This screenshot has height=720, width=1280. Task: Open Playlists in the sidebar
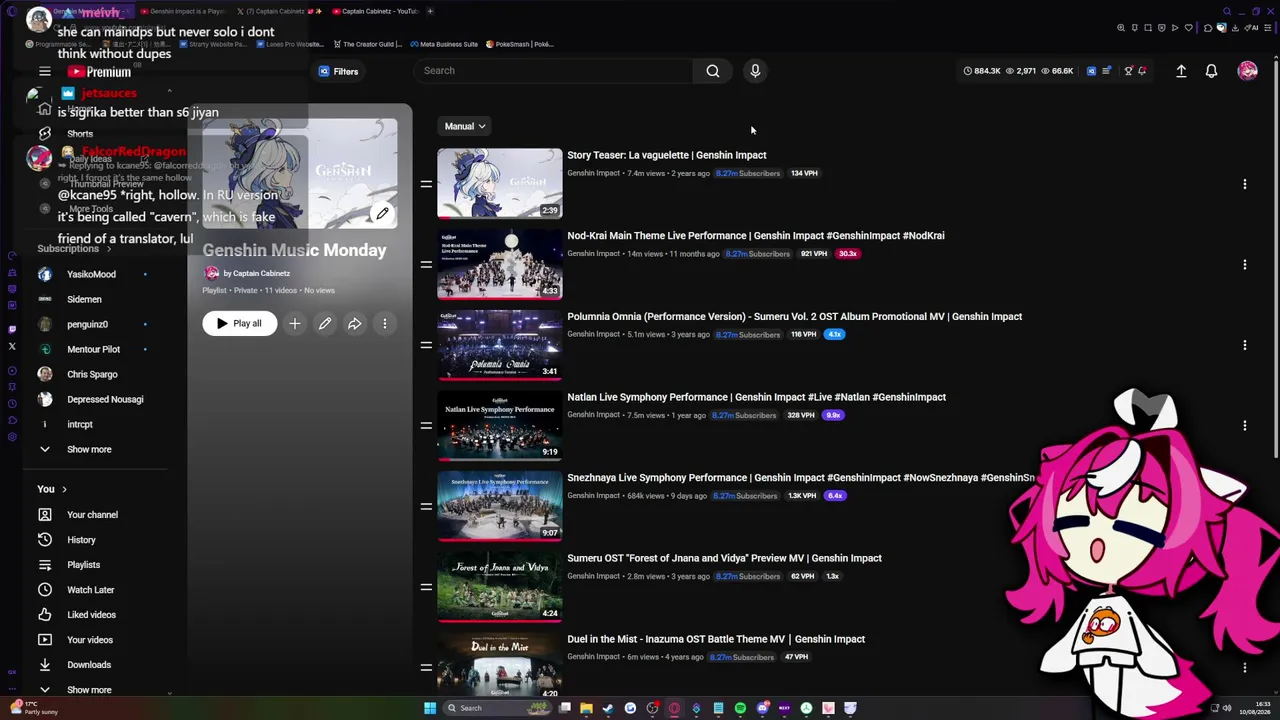coord(83,565)
